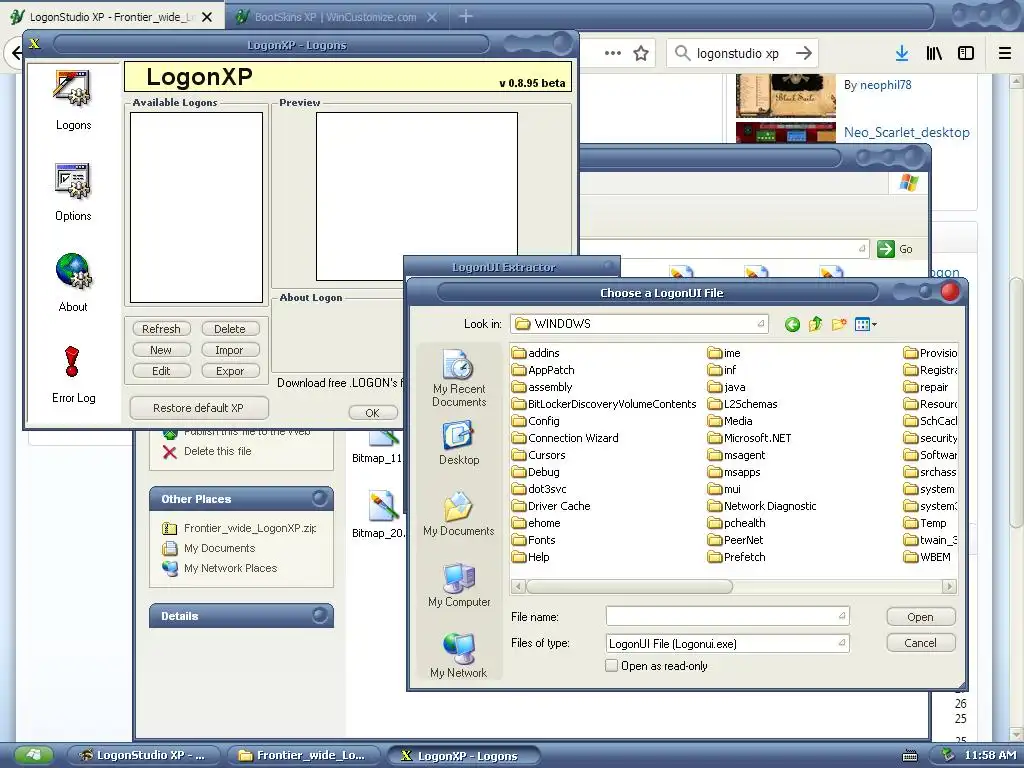Viewport: 1024px width, 768px height.
Task: Click OK button in LogonXP window
Action: [372, 413]
